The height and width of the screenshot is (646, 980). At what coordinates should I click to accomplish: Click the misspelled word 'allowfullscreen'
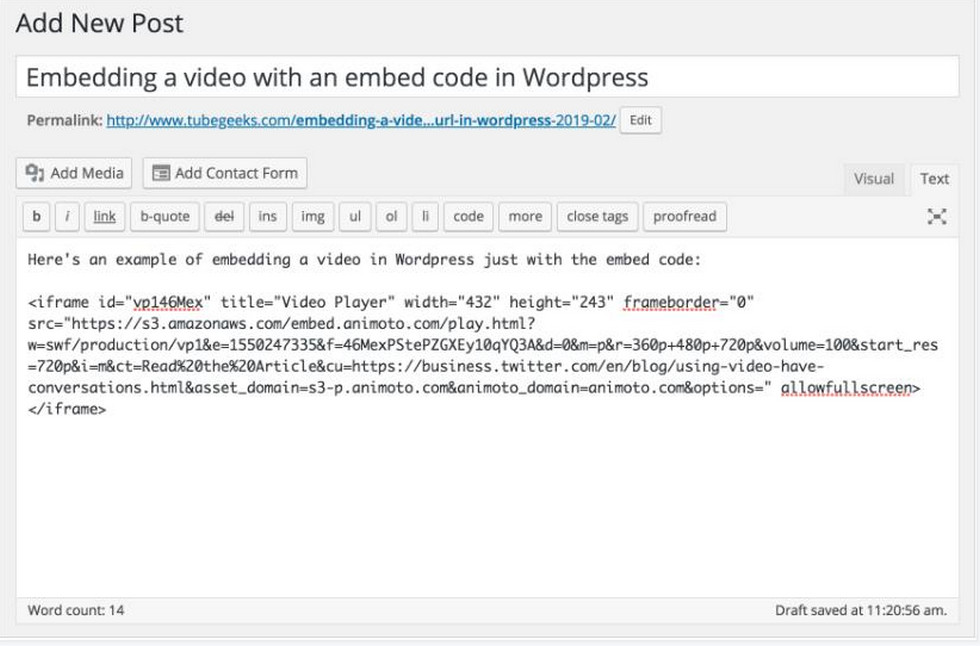[x=846, y=388]
